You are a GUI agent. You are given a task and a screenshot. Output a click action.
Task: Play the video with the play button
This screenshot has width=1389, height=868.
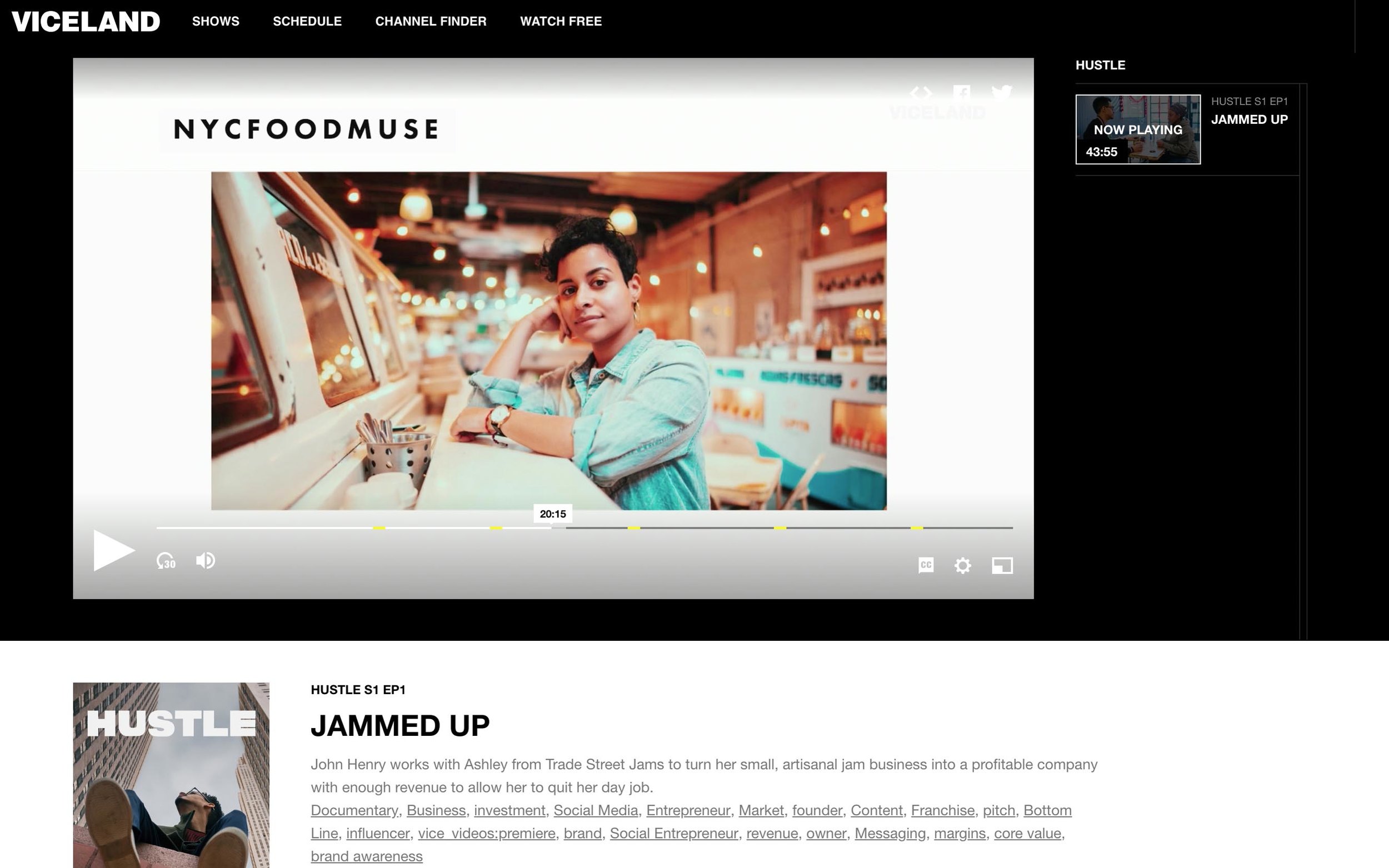coord(114,550)
